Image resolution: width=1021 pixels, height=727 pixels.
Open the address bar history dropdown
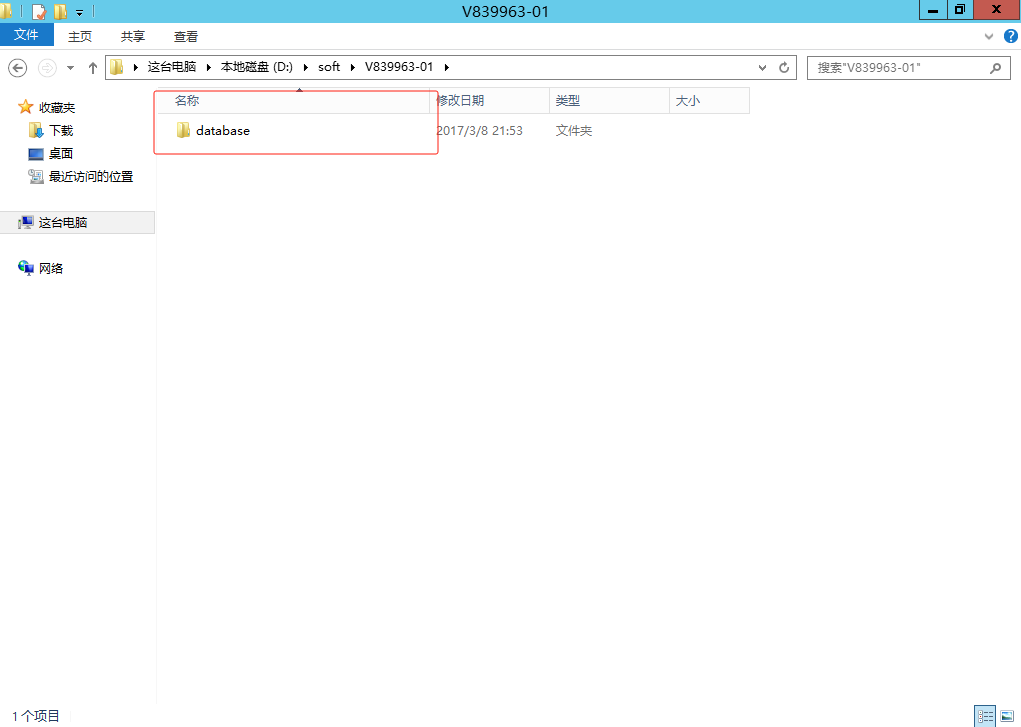click(x=762, y=68)
